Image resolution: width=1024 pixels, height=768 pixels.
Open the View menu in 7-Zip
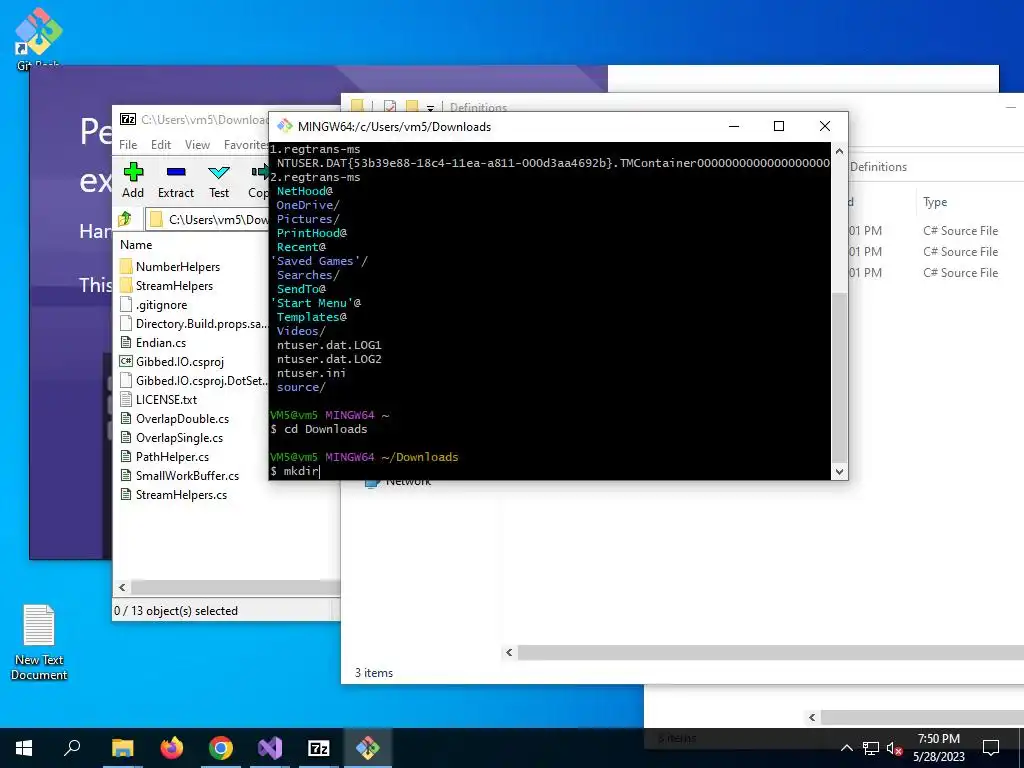click(x=197, y=144)
